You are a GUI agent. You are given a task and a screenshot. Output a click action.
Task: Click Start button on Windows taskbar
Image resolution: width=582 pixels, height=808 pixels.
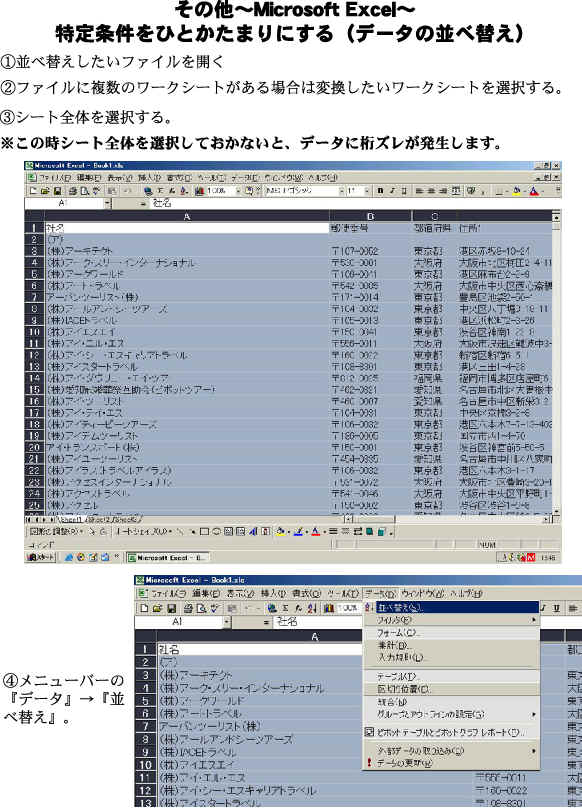pos(40,558)
